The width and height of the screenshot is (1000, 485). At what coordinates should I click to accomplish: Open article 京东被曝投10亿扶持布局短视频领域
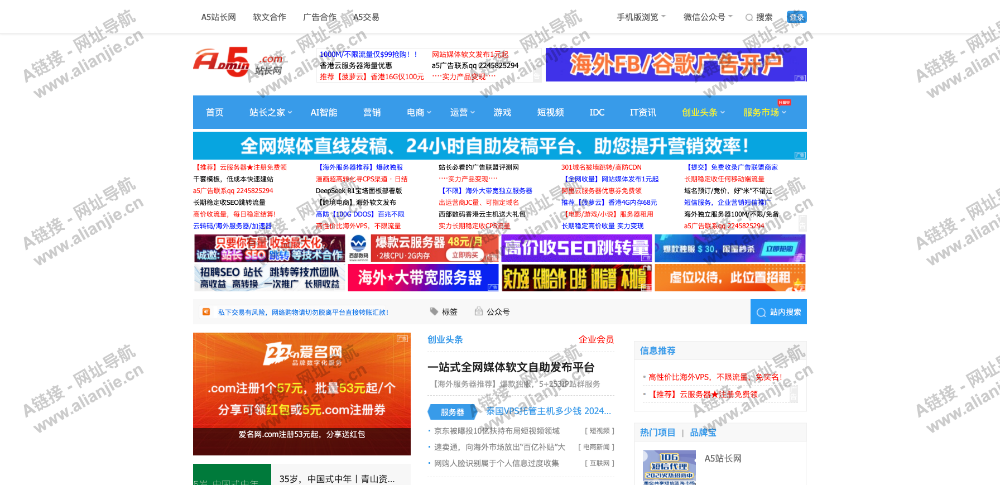pos(497,431)
